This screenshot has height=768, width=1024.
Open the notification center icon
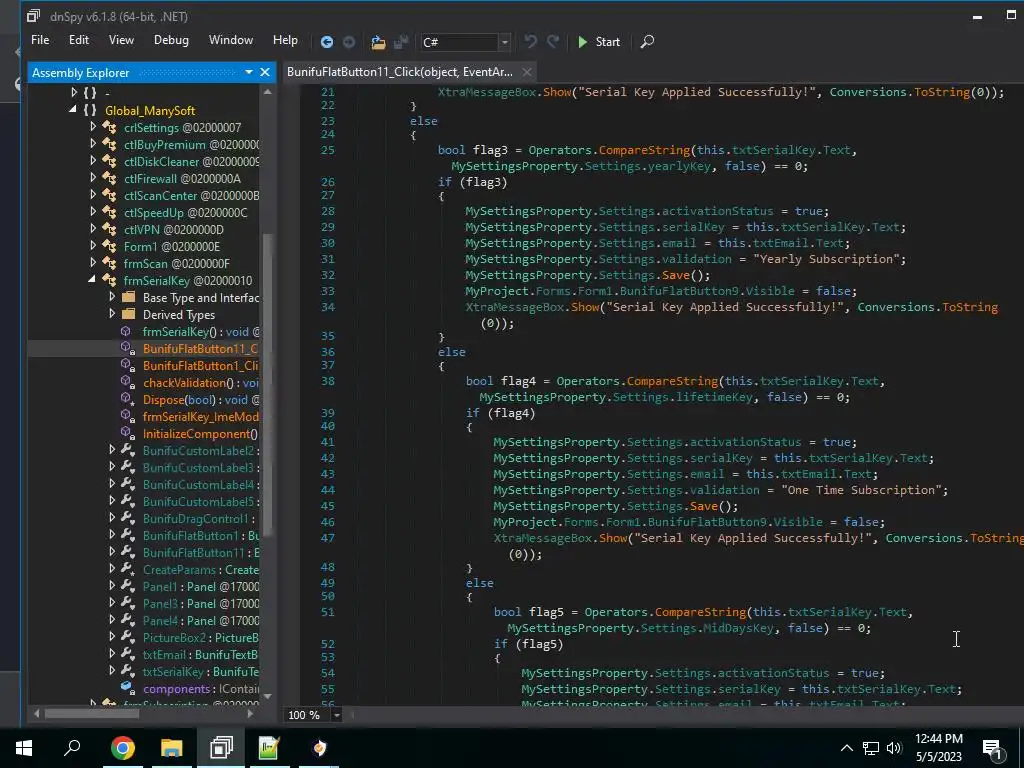click(x=993, y=748)
